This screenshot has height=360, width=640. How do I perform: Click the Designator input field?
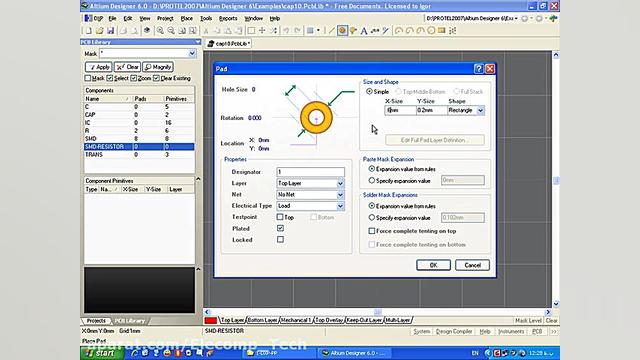point(310,172)
